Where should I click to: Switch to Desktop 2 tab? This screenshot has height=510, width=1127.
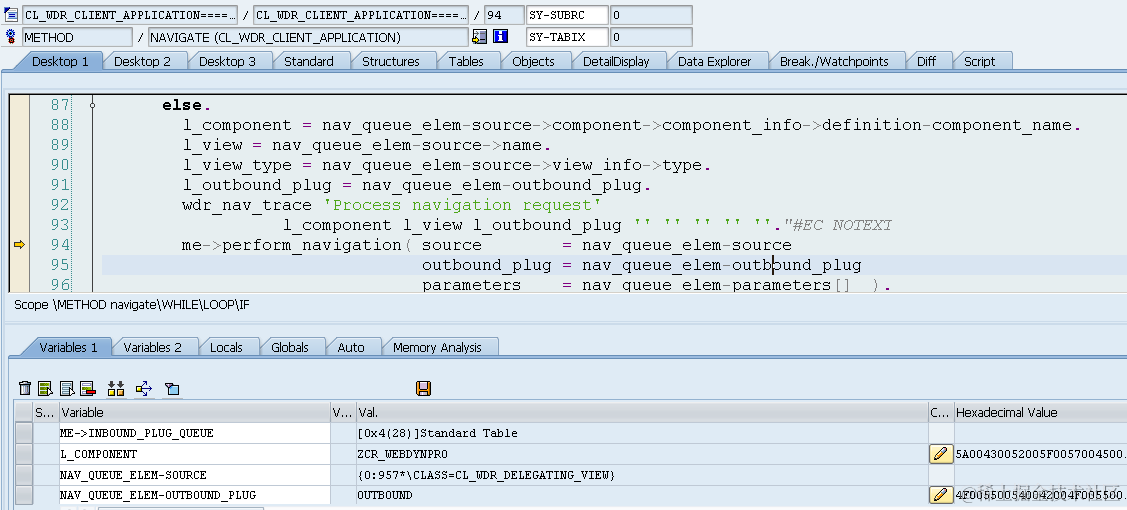pos(142,62)
